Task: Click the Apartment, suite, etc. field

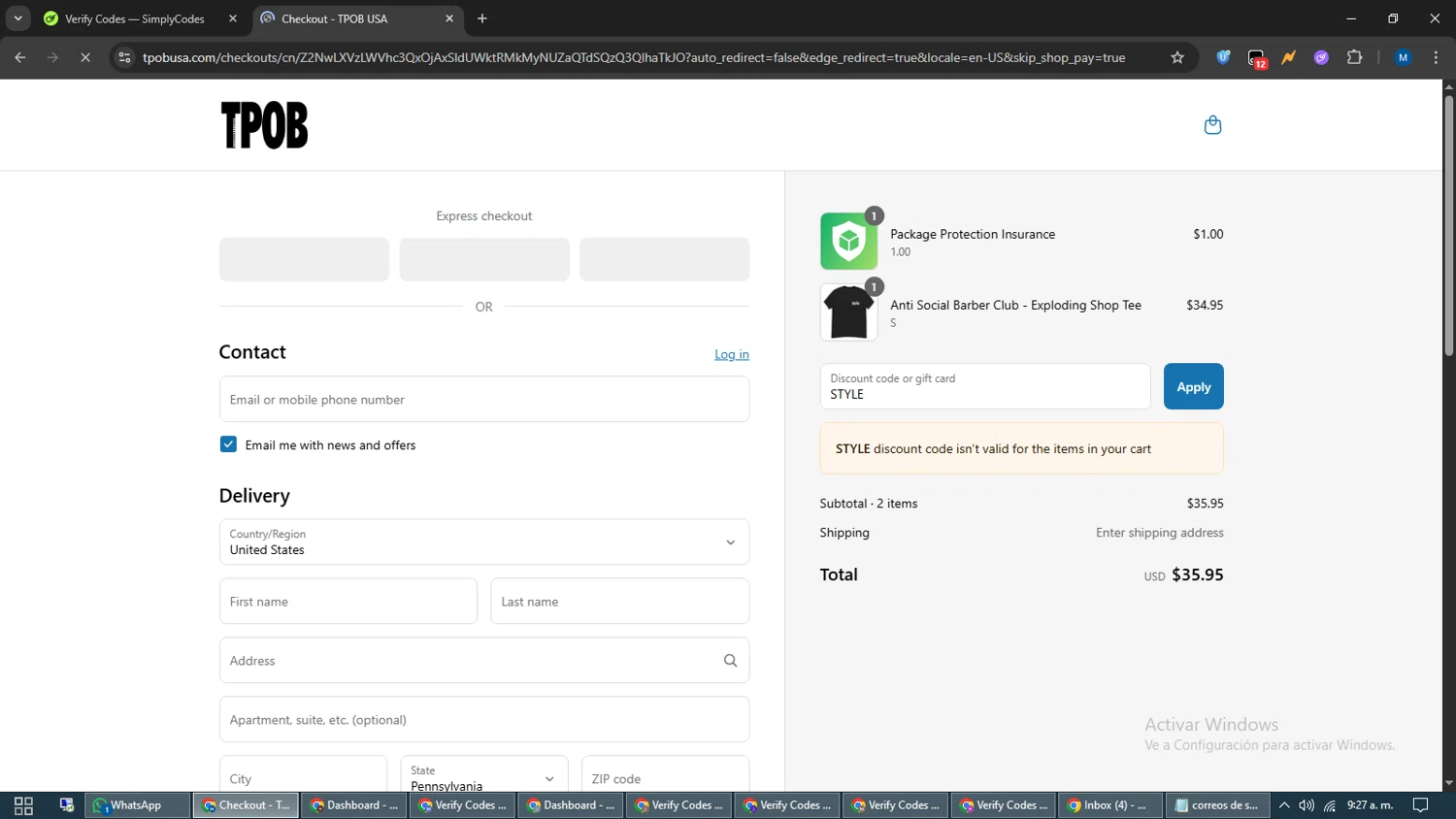Action: 484,719
